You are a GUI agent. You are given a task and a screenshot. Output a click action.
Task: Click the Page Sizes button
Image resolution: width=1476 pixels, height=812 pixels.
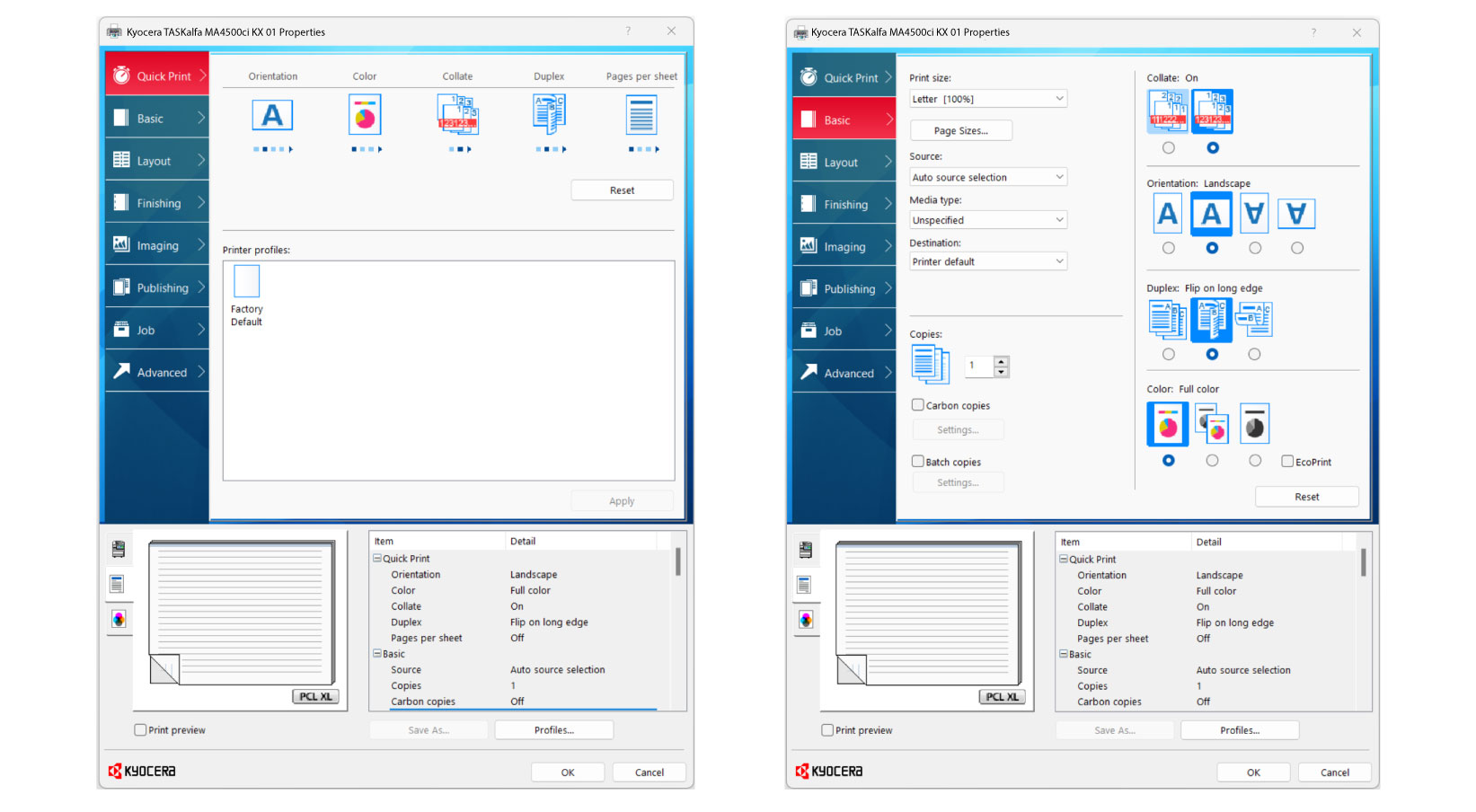tap(960, 130)
